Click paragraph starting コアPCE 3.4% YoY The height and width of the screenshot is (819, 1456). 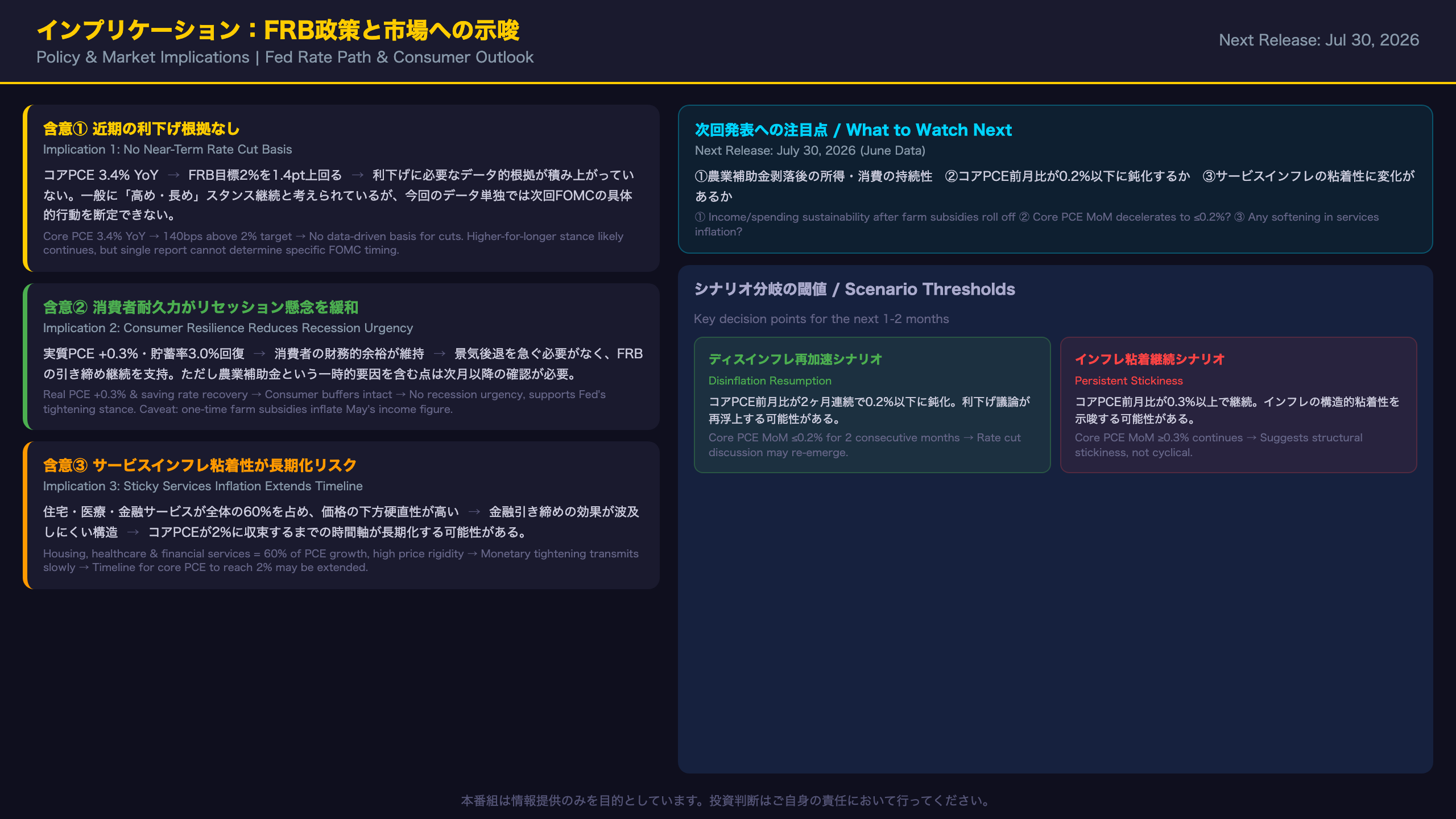338,195
